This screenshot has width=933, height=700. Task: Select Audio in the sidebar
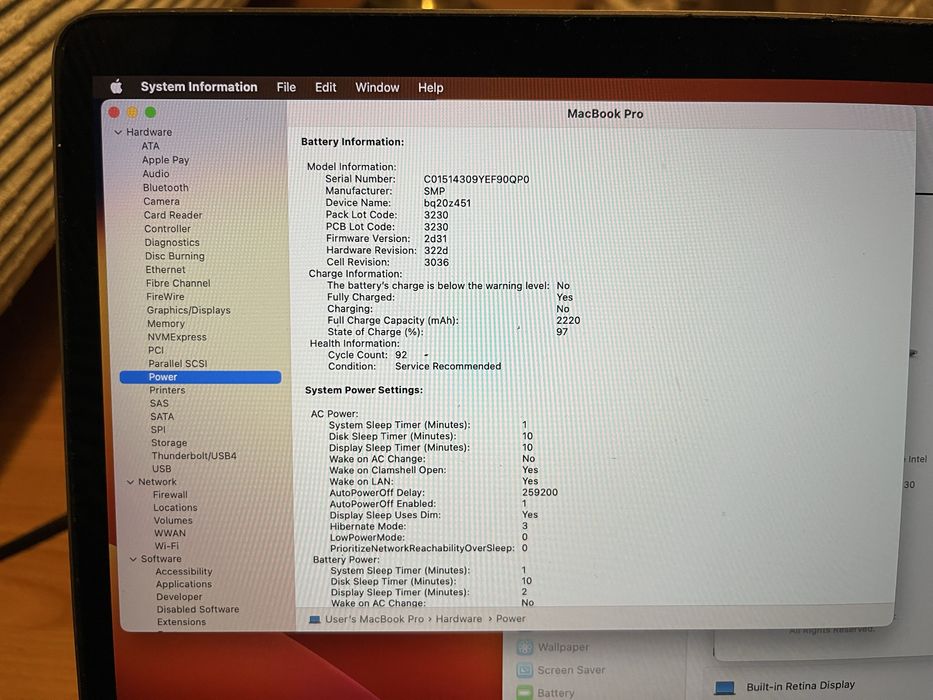156,174
